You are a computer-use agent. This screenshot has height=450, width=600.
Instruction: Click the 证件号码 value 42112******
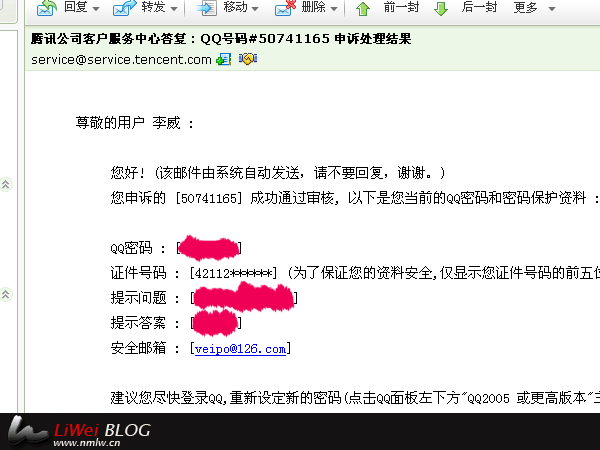[x=233, y=274]
